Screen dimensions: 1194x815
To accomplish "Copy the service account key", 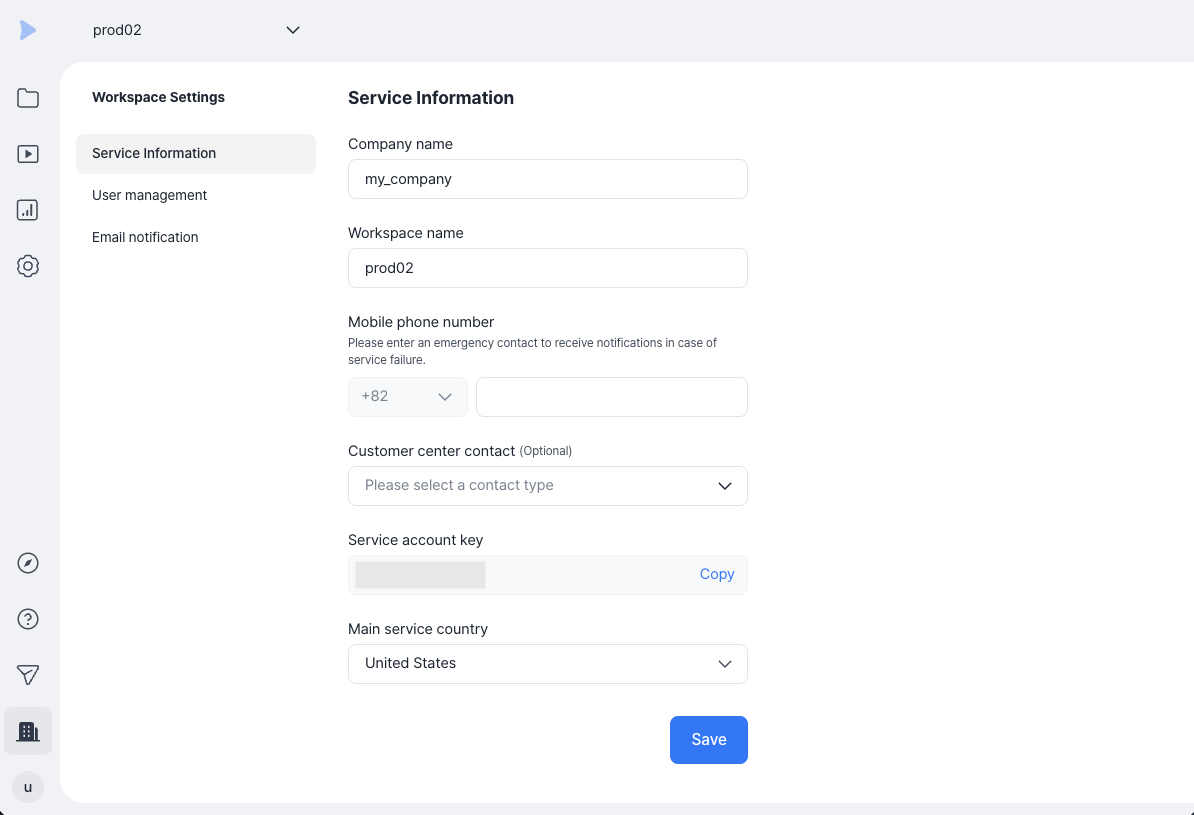I will 717,574.
